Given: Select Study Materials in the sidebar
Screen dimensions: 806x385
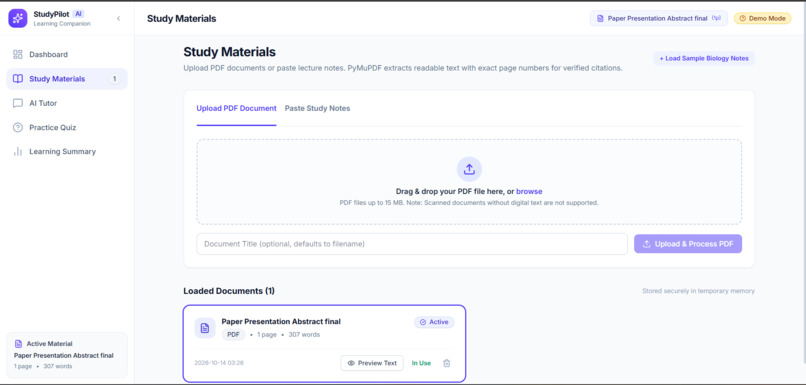Looking at the screenshot, I should pyautogui.click(x=67, y=79).
